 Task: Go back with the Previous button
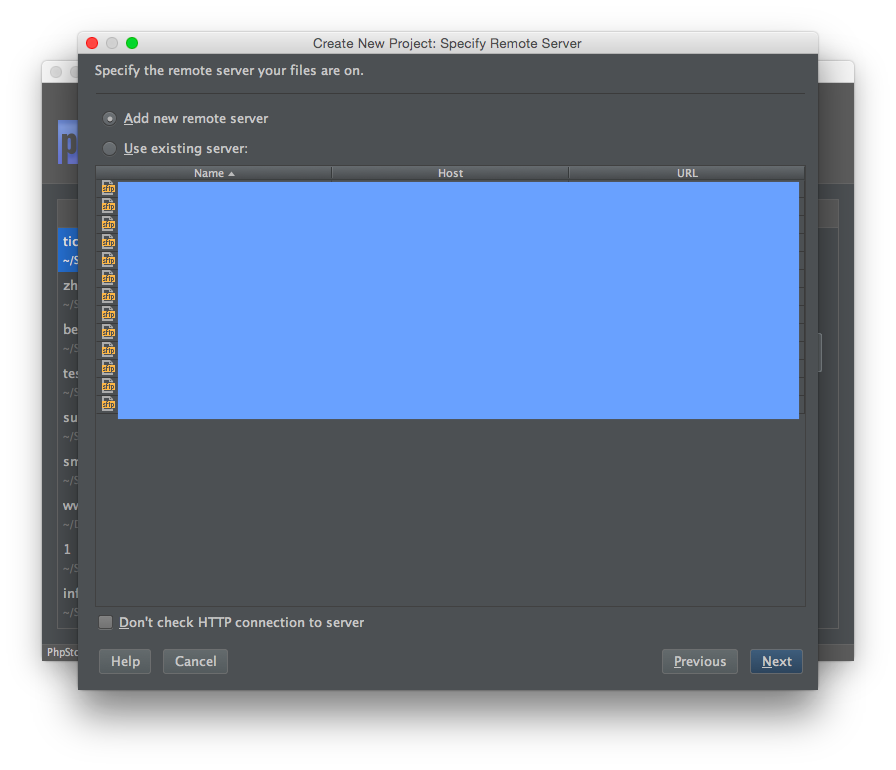coord(700,661)
